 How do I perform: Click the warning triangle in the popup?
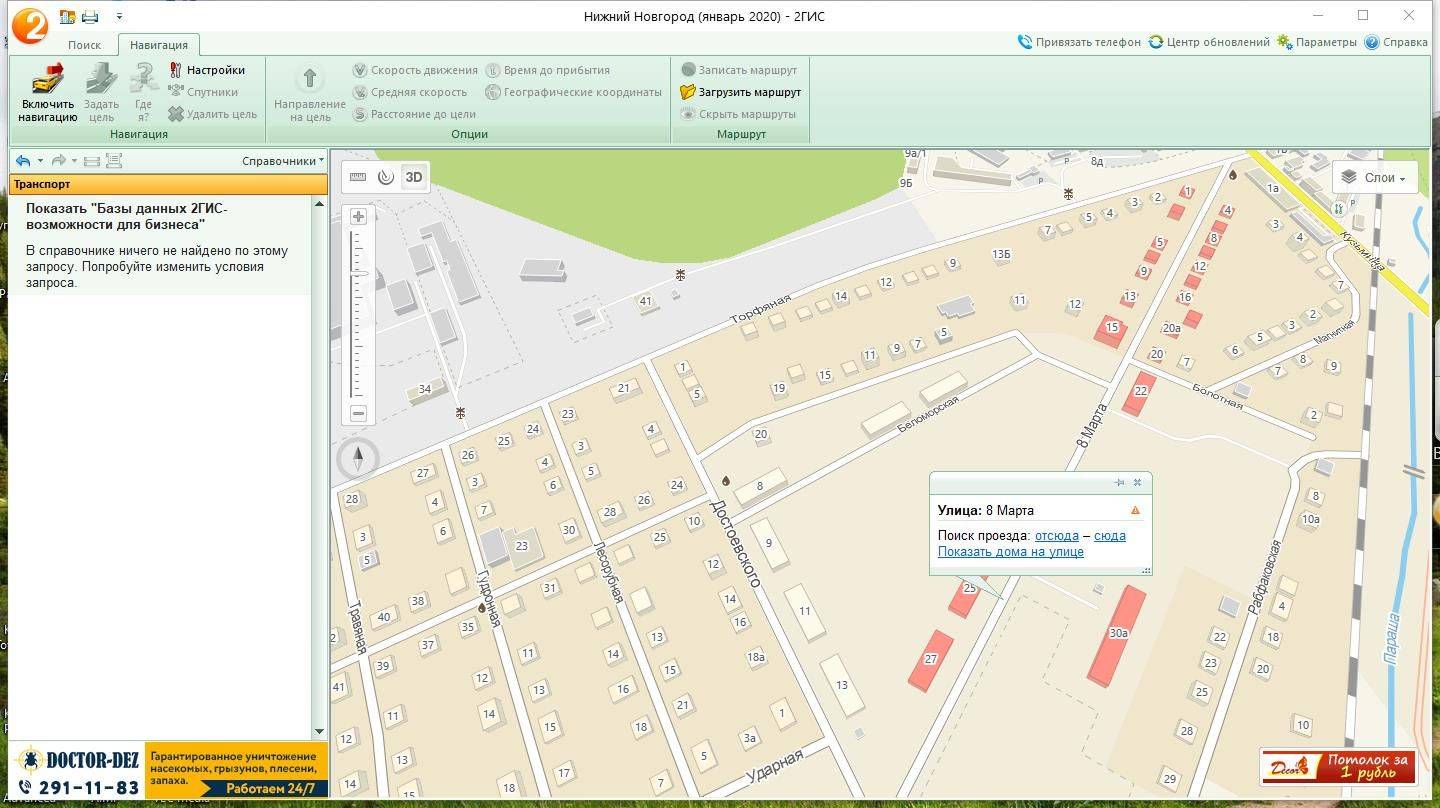(1135, 511)
